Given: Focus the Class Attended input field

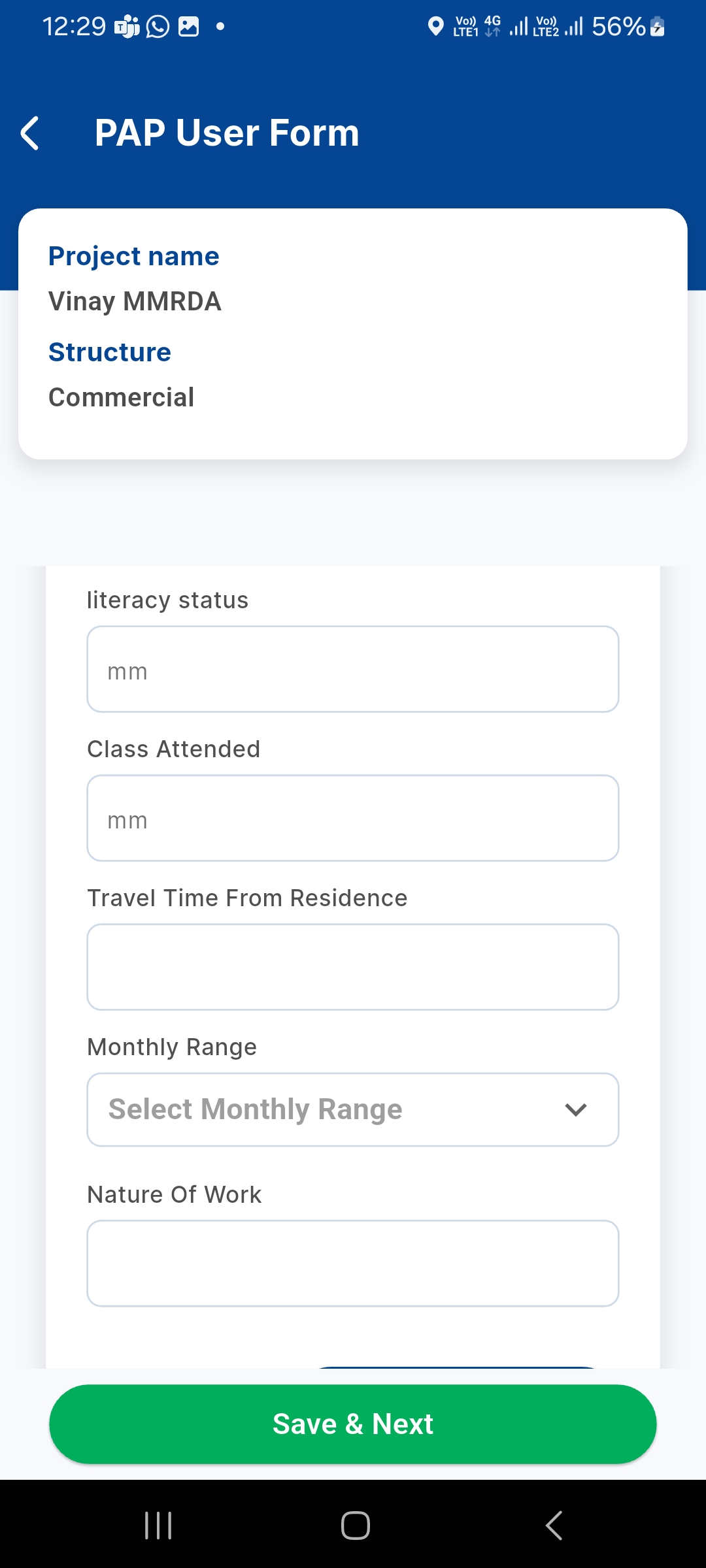Looking at the screenshot, I should pos(353,819).
